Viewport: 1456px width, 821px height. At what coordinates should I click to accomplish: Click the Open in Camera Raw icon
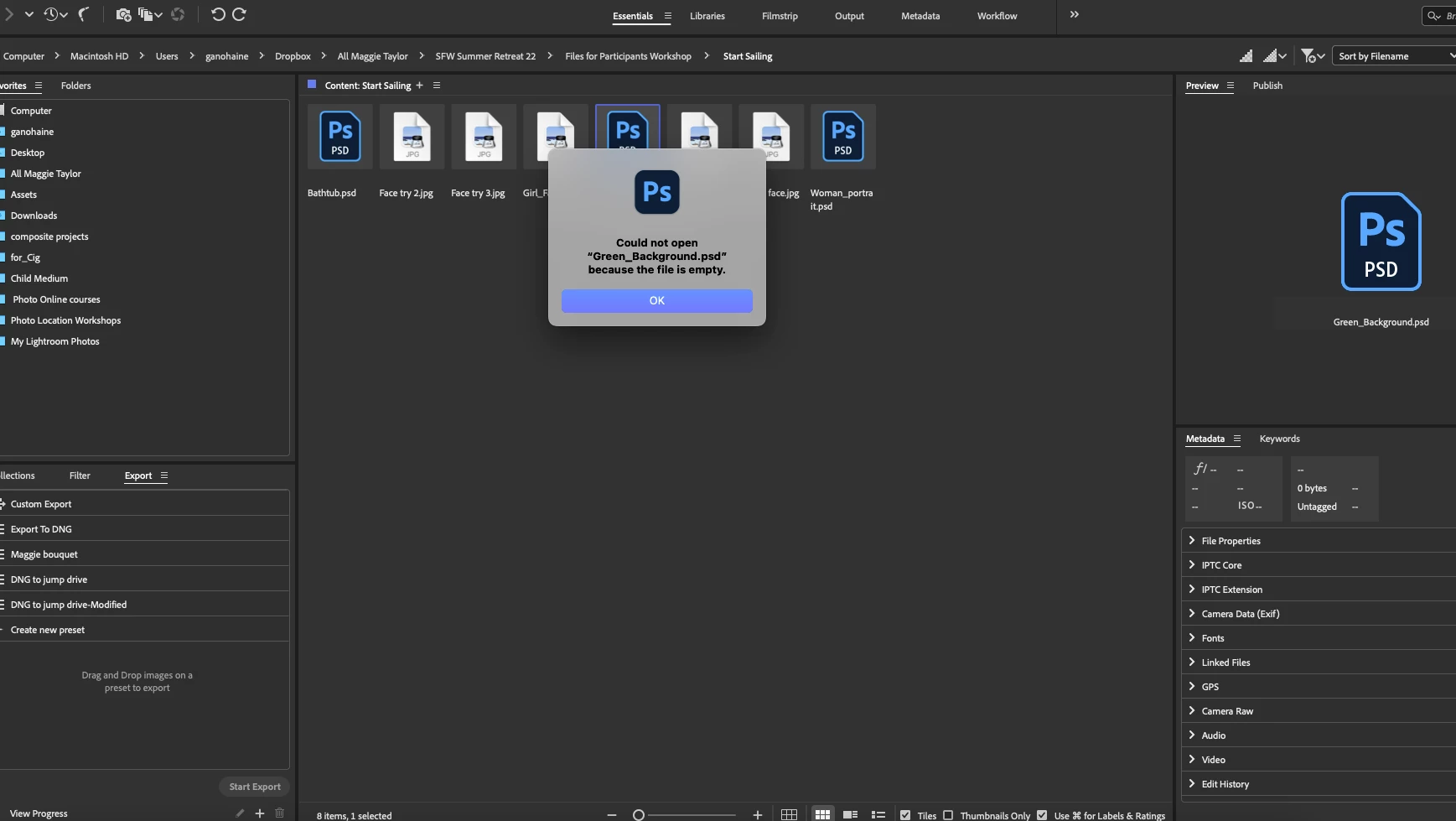(x=178, y=14)
